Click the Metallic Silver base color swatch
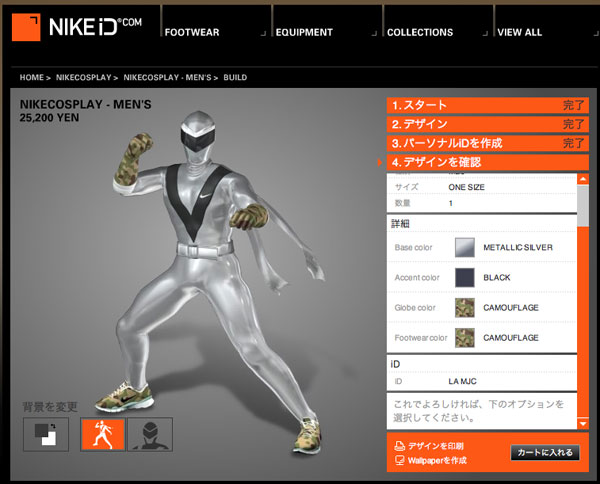The height and width of the screenshot is (484, 600). click(x=465, y=248)
